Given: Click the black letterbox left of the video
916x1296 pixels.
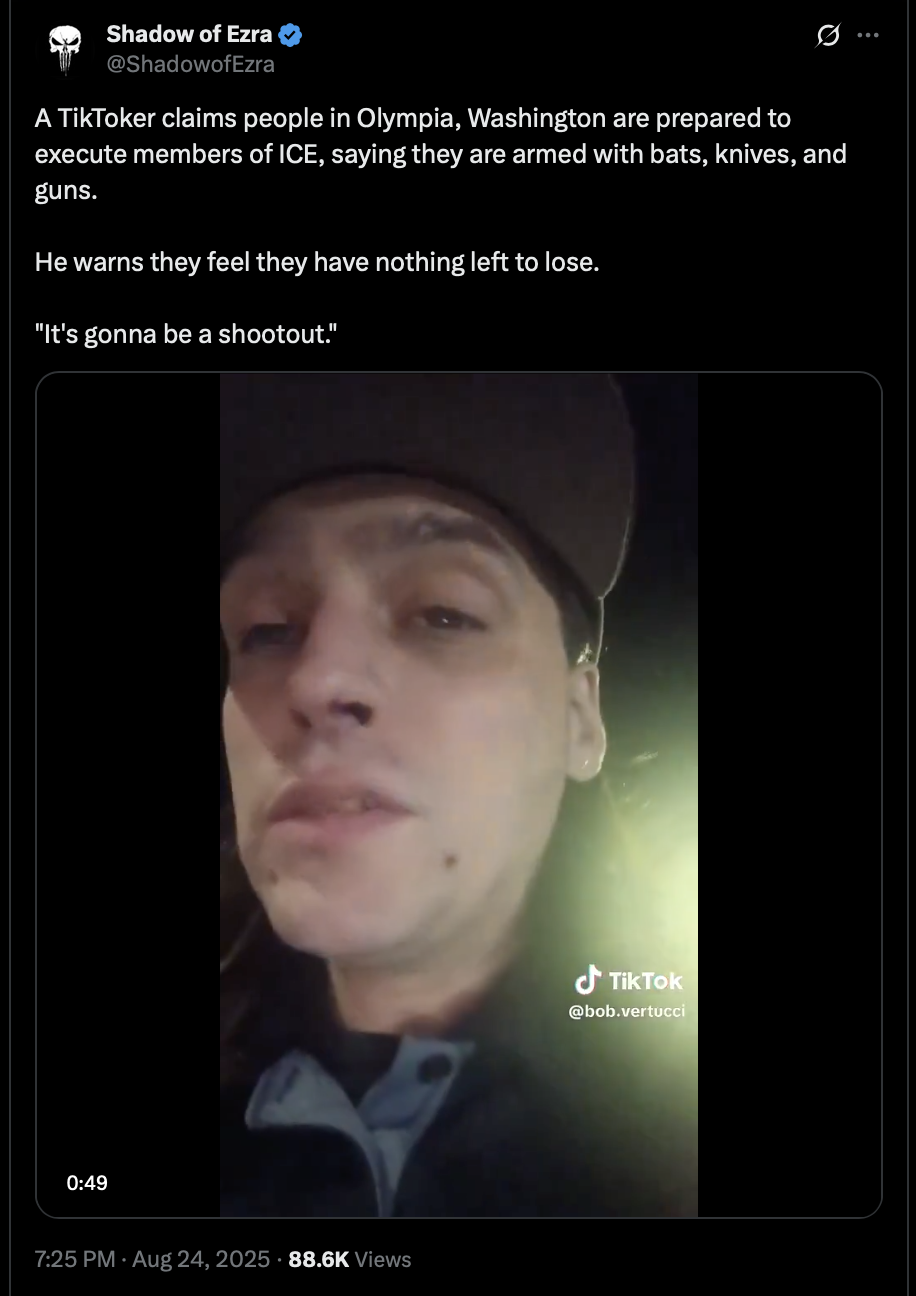Looking at the screenshot, I should (128, 795).
